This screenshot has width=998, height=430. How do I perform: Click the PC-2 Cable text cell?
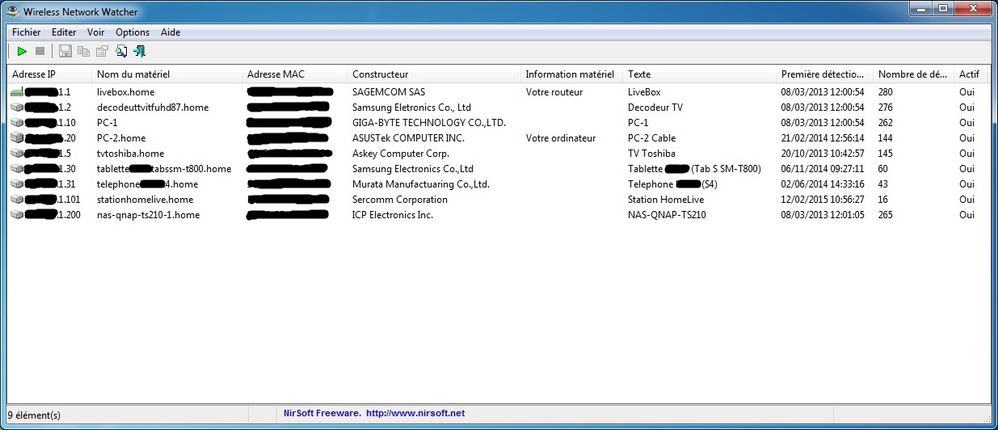pyautogui.click(x=652, y=138)
